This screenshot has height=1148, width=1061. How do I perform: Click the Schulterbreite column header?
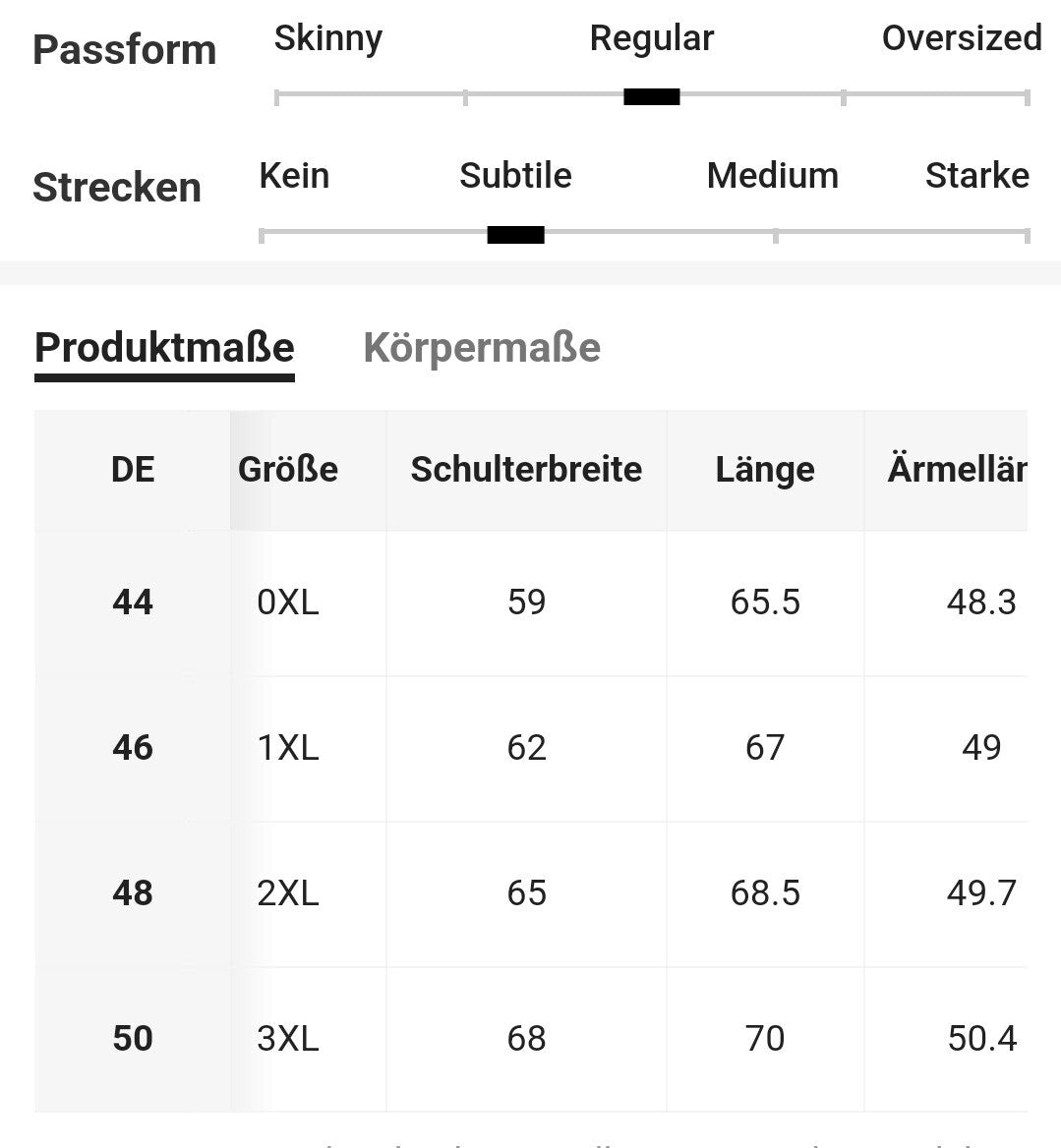click(526, 470)
